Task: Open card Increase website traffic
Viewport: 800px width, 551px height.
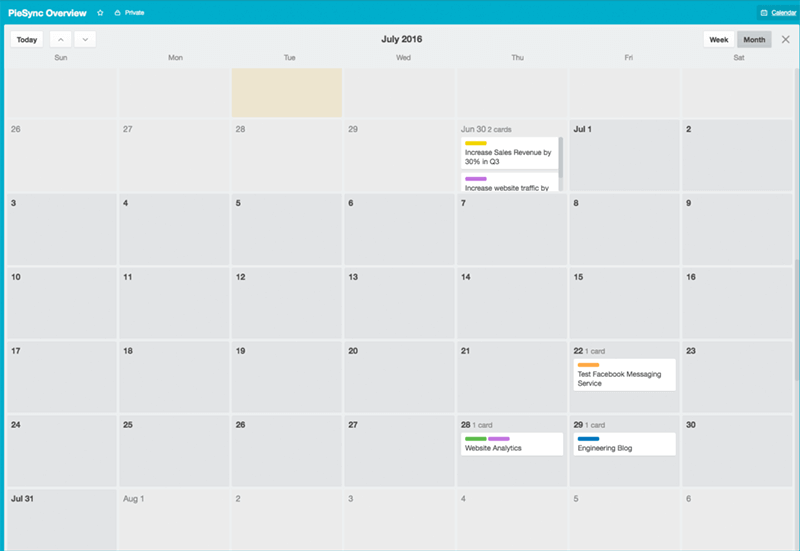Action: pos(509,182)
